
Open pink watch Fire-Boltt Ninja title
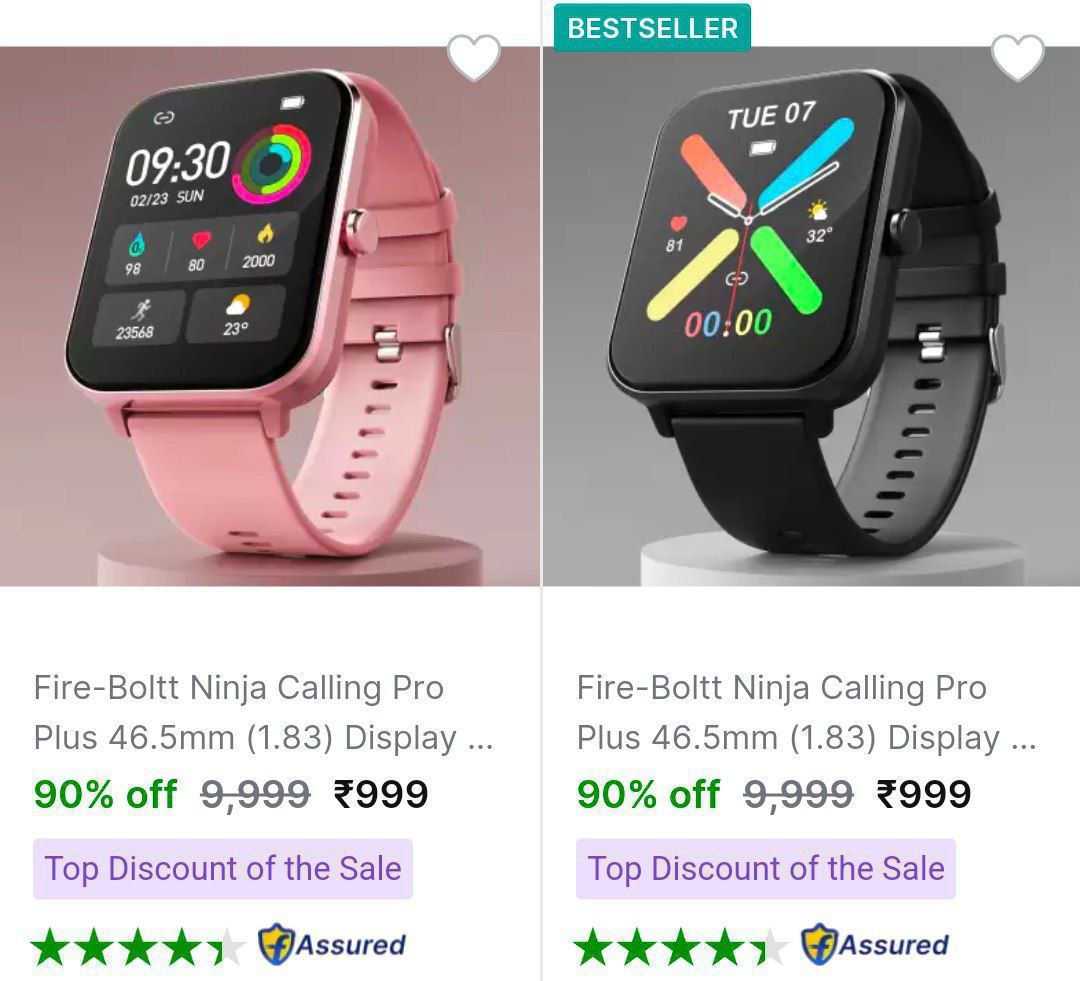[x=262, y=712]
